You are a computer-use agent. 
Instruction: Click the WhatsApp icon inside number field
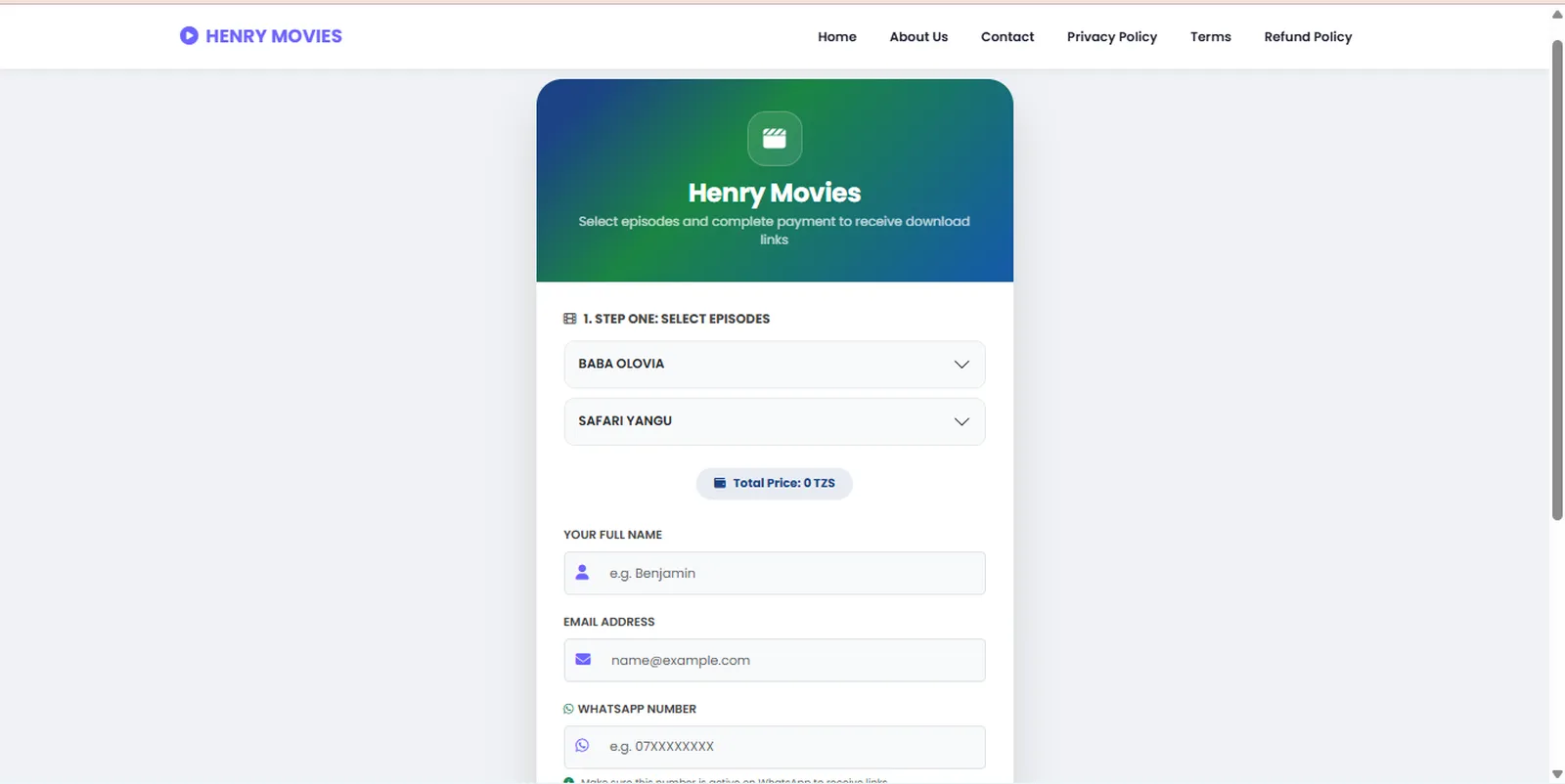(582, 746)
